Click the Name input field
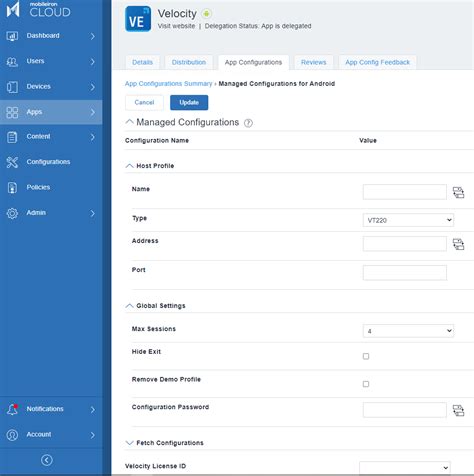 [x=405, y=192]
